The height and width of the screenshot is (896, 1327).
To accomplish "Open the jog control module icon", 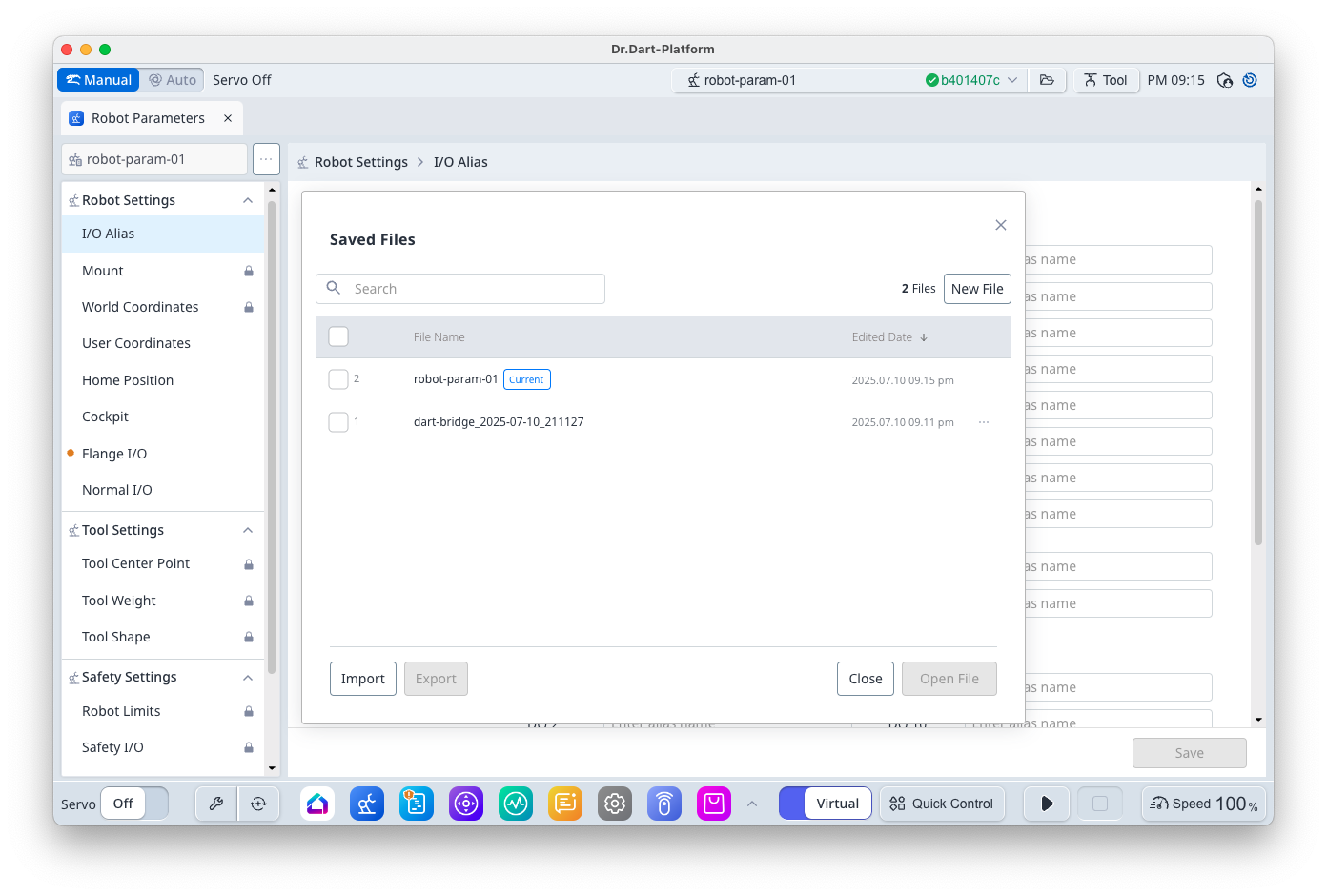I will pos(466,804).
